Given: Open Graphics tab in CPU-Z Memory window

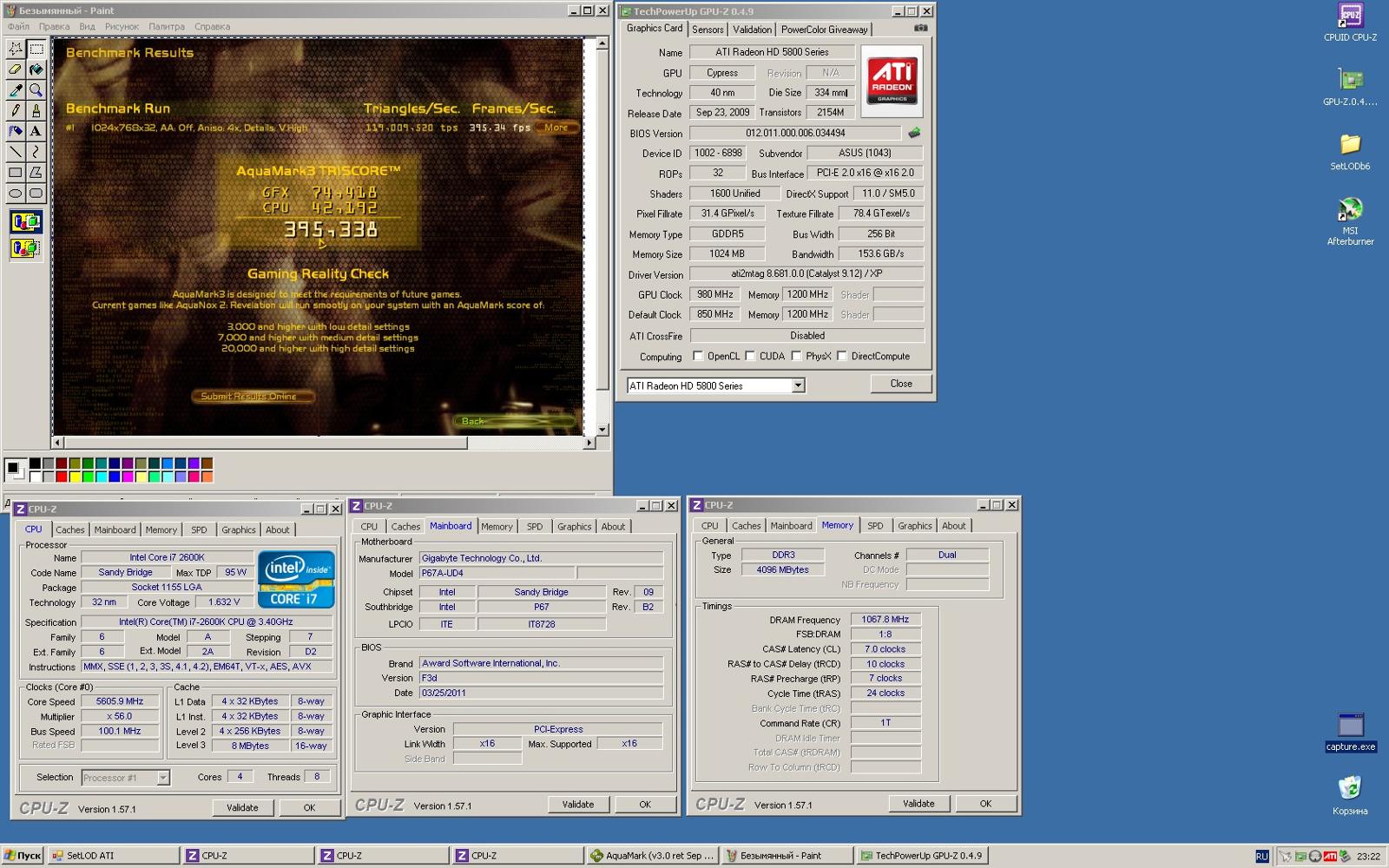Looking at the screenshot, I should tap(915, 526).
